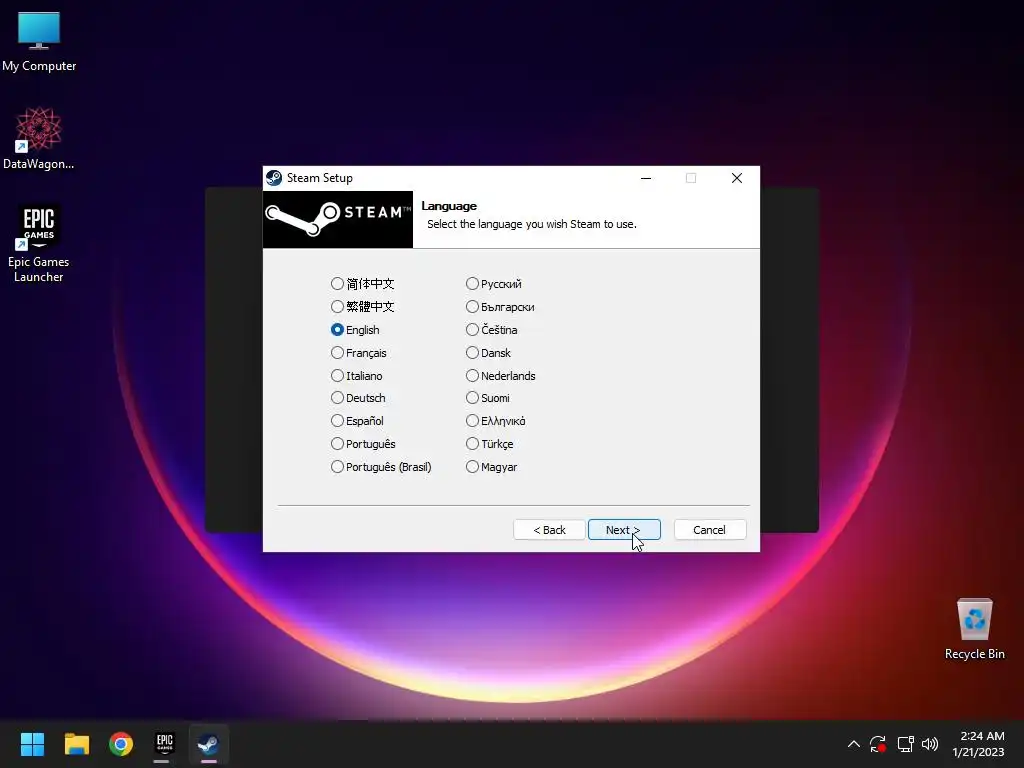Go back with the Back button
The width and height of the screenshot is (1024, 768).
(549, 530)
